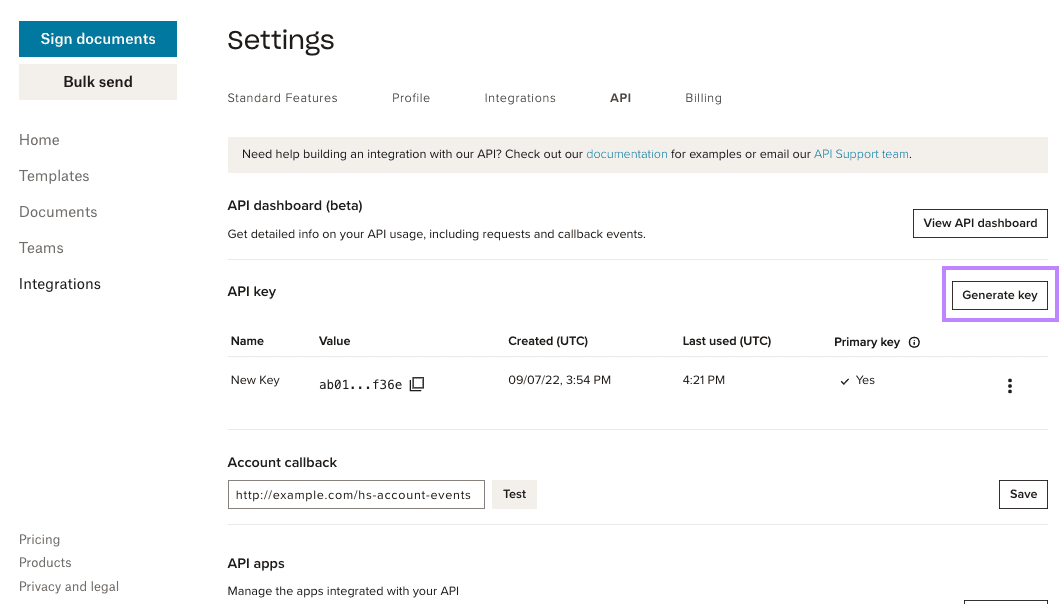Image resolution: width=1063 pixels, height=604 pixels.
Task: Open the three-dot menu for New Key
Action: [1010, 385]
